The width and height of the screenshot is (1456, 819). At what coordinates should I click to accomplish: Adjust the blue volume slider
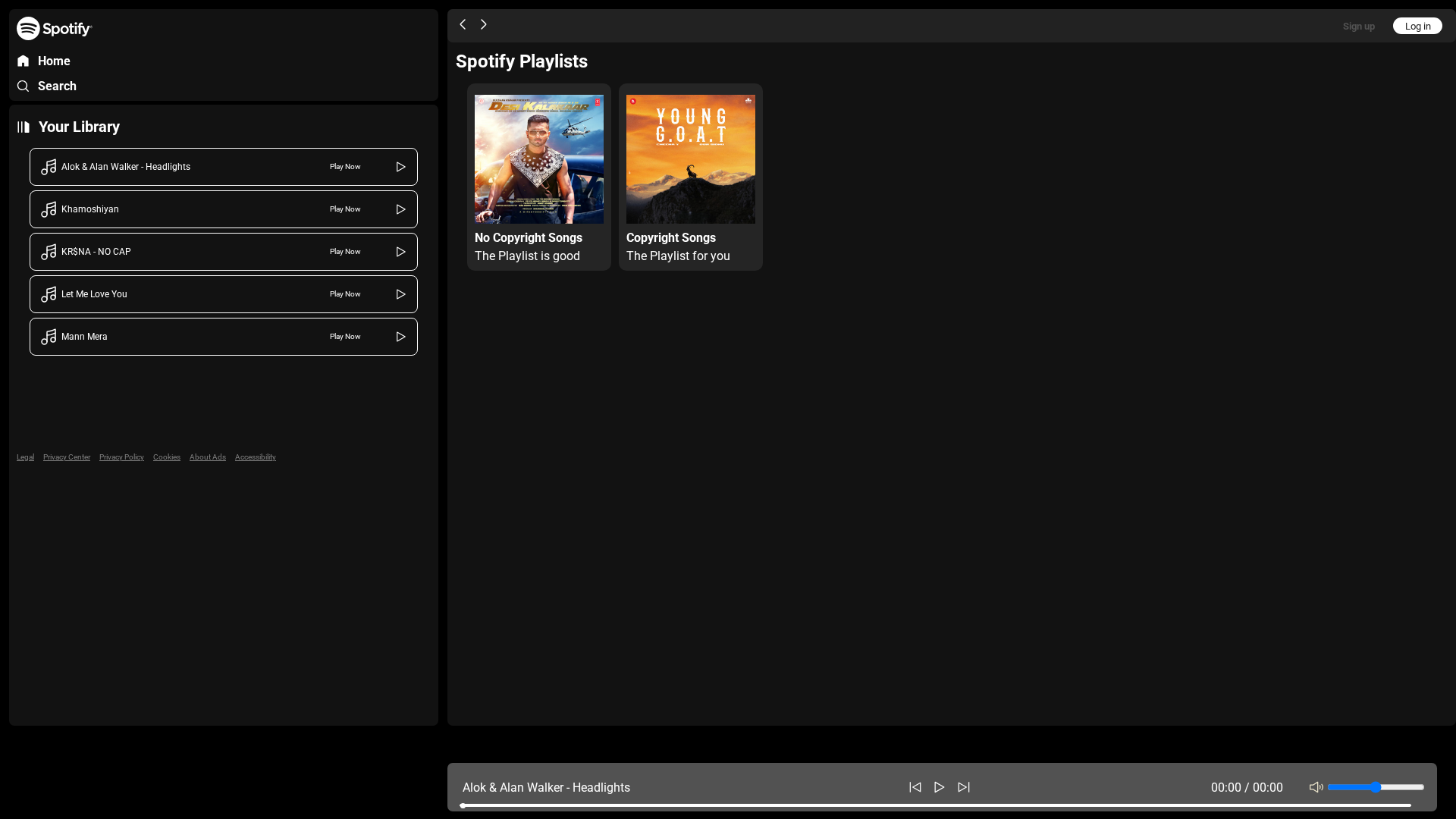1376,787
